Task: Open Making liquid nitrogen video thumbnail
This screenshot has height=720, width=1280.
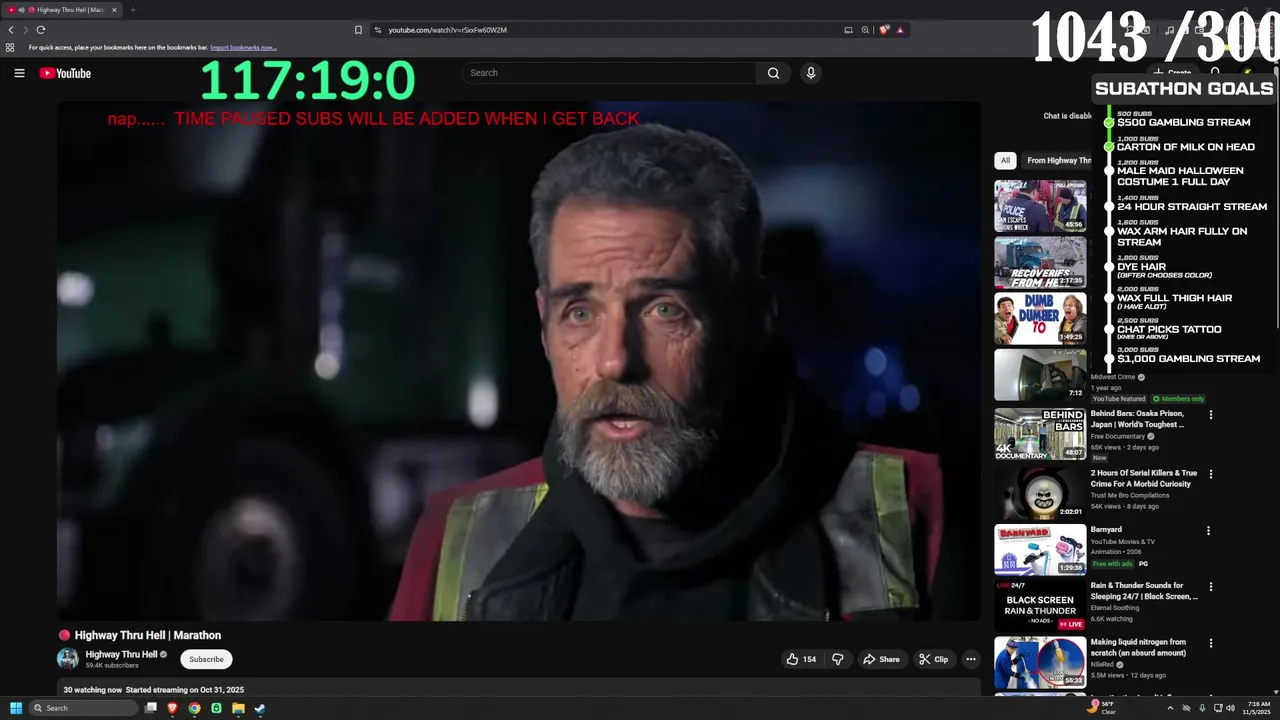Action: click(1040, 662)
